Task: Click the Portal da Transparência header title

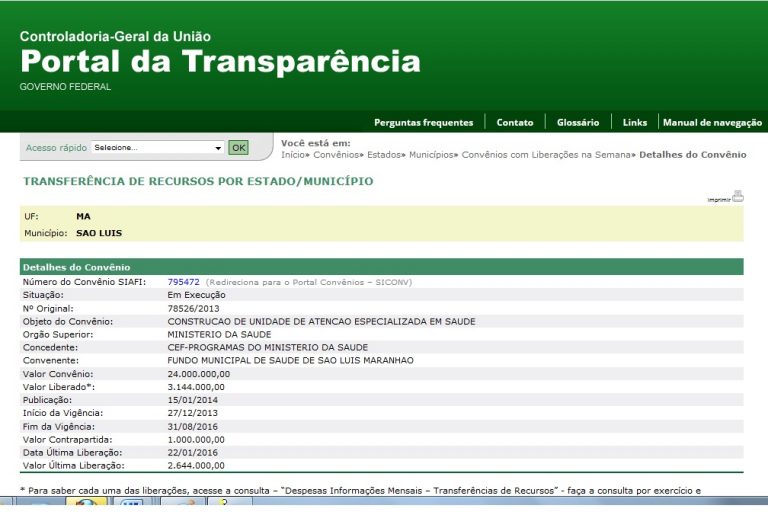Action: click(x=220, y=61)
